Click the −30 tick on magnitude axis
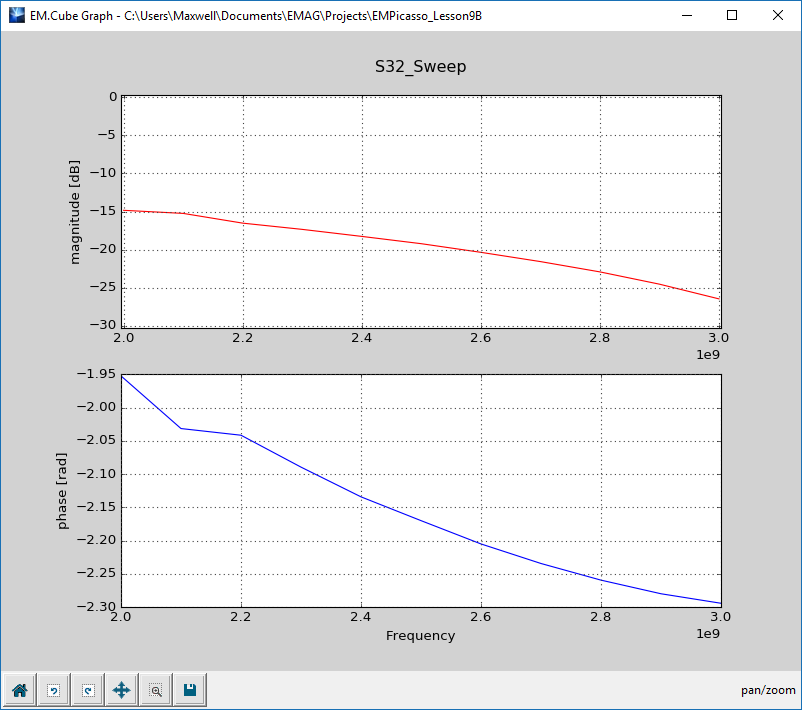The height and width of the screenshot is (710, 802). pyautogui.click(x=103, y=324)
